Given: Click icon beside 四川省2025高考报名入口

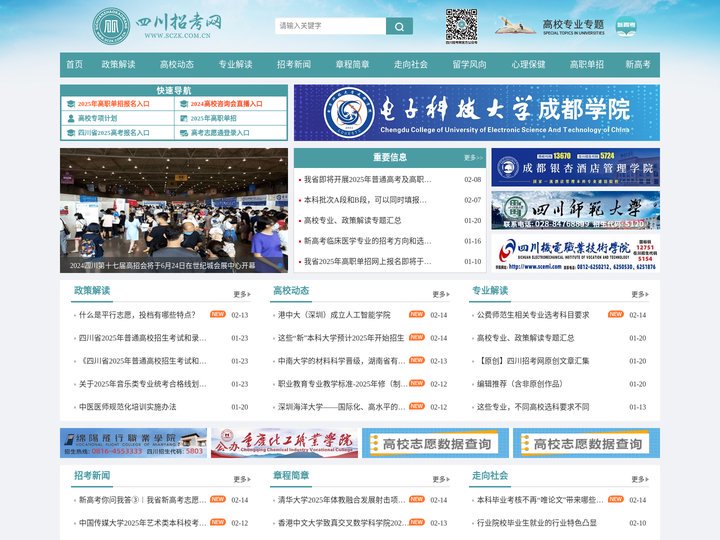Looking at the screenshot, I should coord(71,133).
